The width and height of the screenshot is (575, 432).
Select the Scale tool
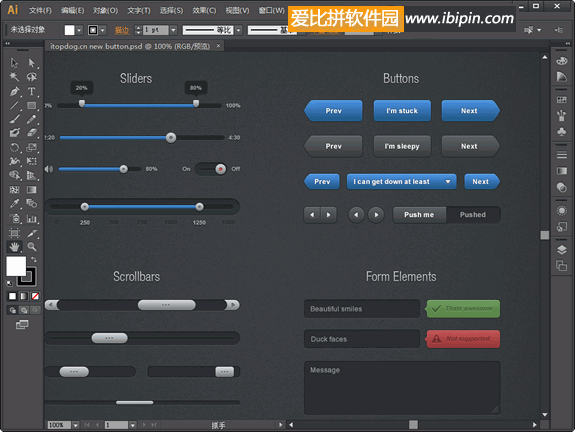tap(32, 147)
